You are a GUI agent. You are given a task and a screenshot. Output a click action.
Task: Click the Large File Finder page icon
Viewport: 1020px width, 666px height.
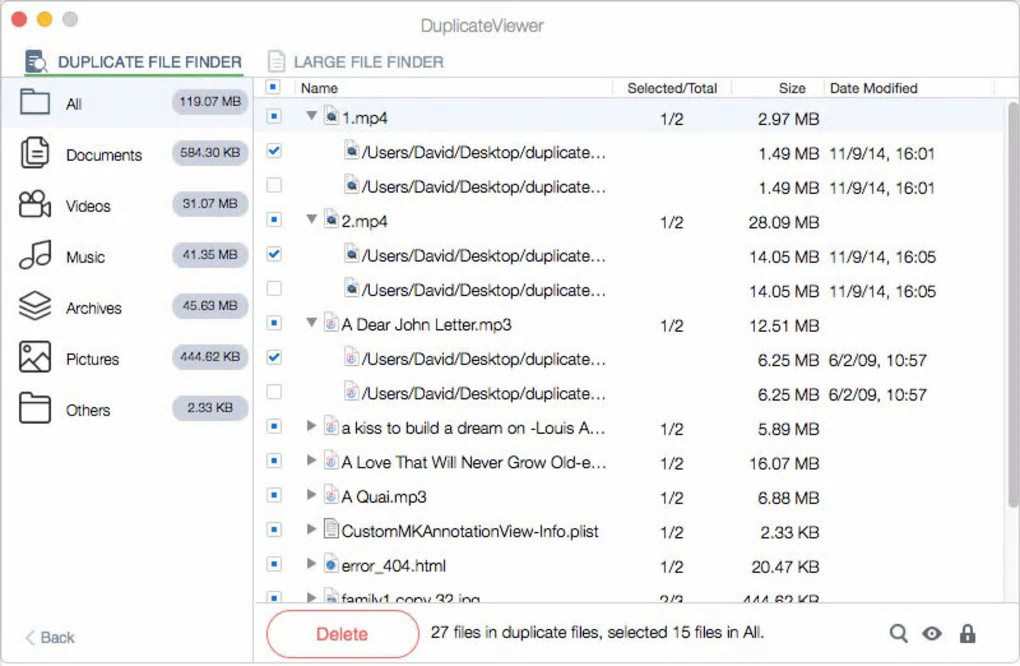coord(276,62)
